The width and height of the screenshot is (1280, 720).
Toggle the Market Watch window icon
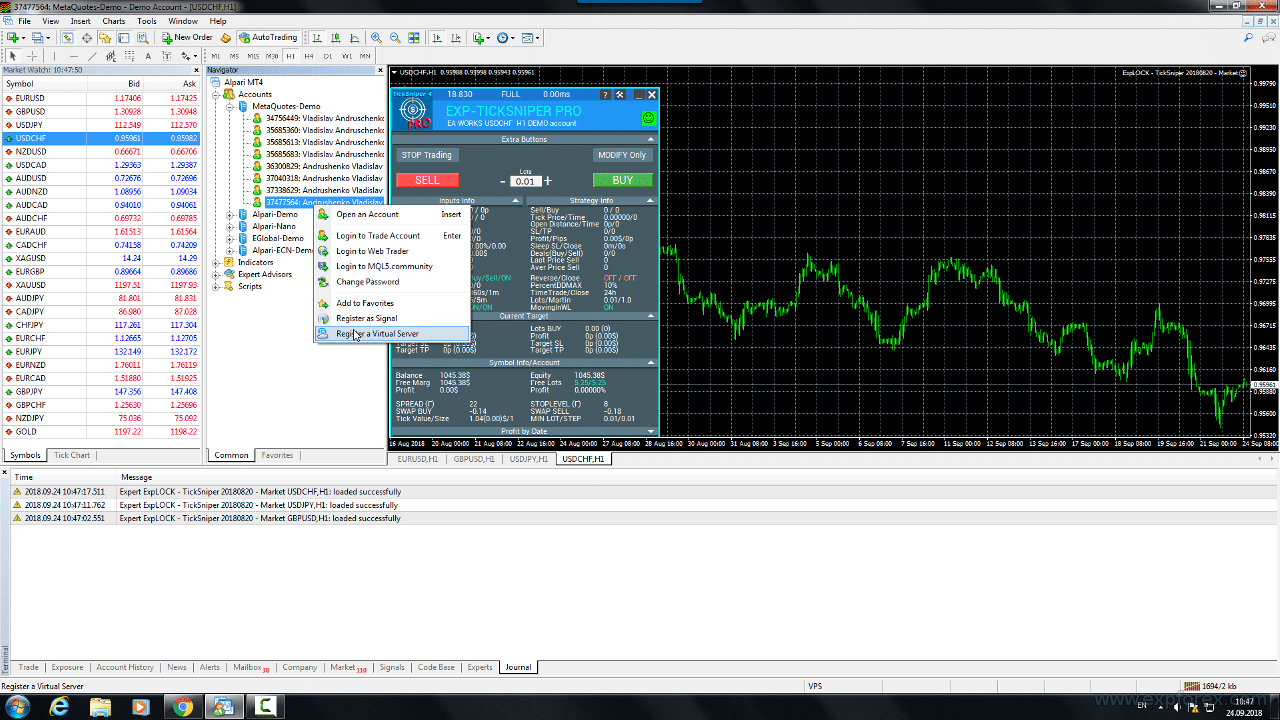[67, 37]
